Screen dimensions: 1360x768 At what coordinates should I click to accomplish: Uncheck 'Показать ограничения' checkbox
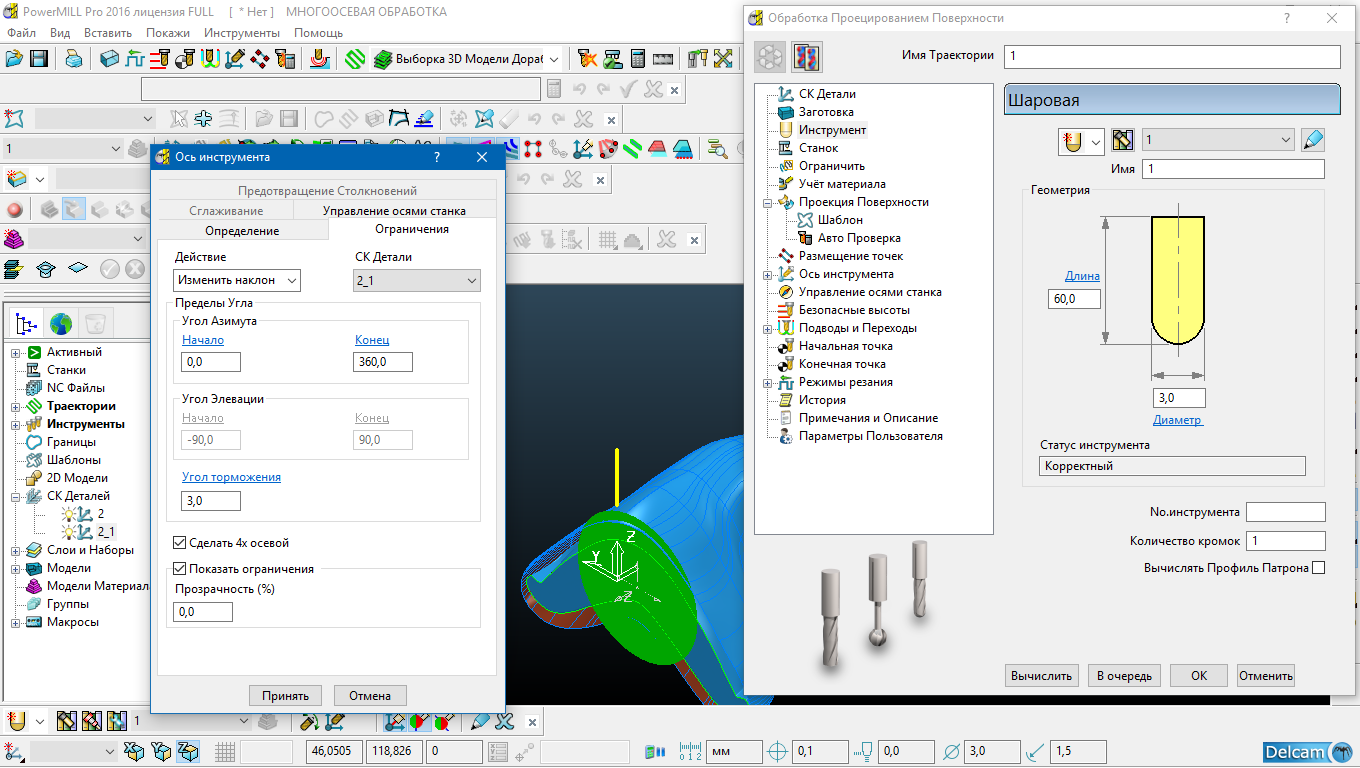coord(180,569)
